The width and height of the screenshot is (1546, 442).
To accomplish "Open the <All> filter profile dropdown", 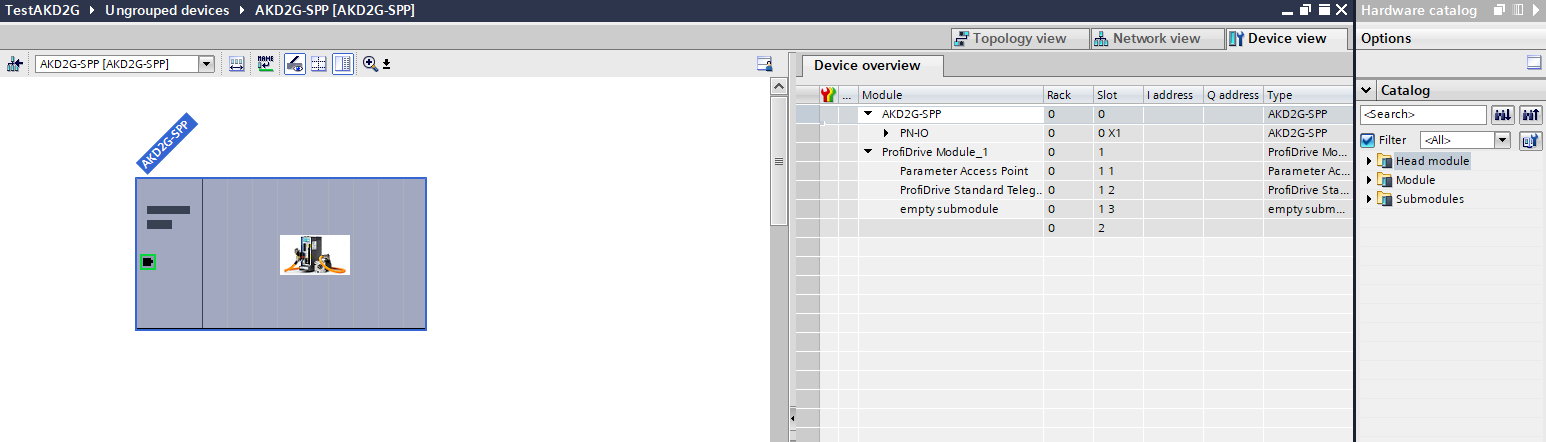I will [x=1502, y=140].
